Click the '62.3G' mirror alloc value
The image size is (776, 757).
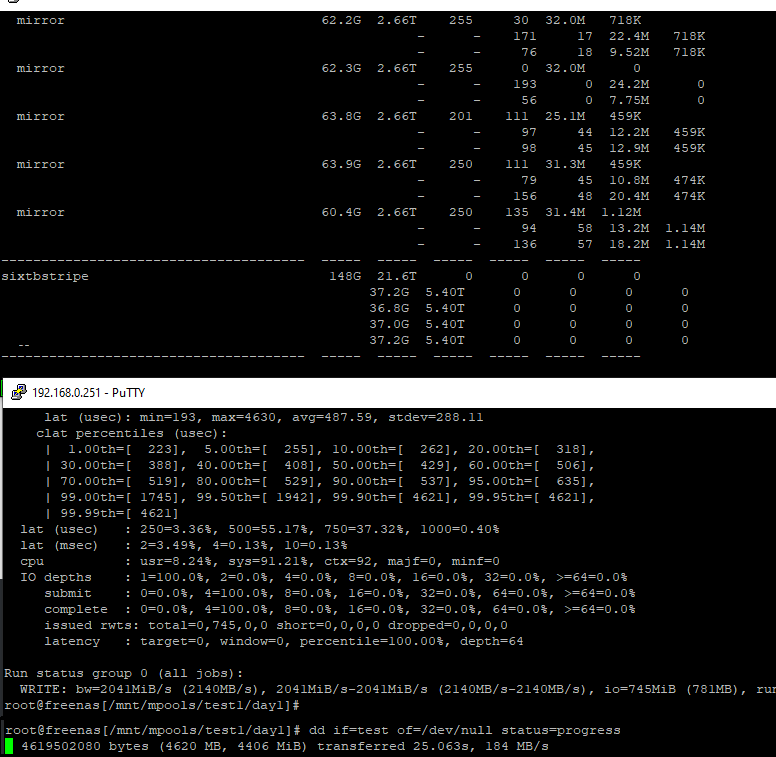click(x=341, y=68)
